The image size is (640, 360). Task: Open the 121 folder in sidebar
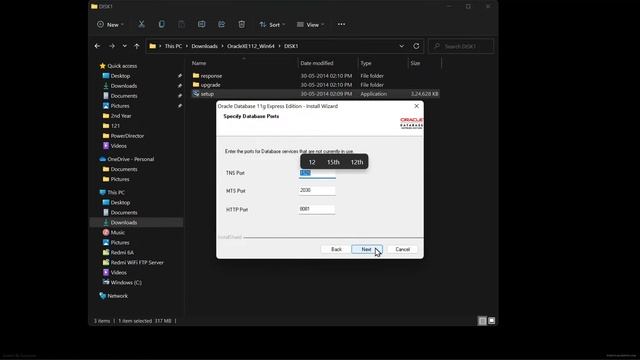[116, 126]
